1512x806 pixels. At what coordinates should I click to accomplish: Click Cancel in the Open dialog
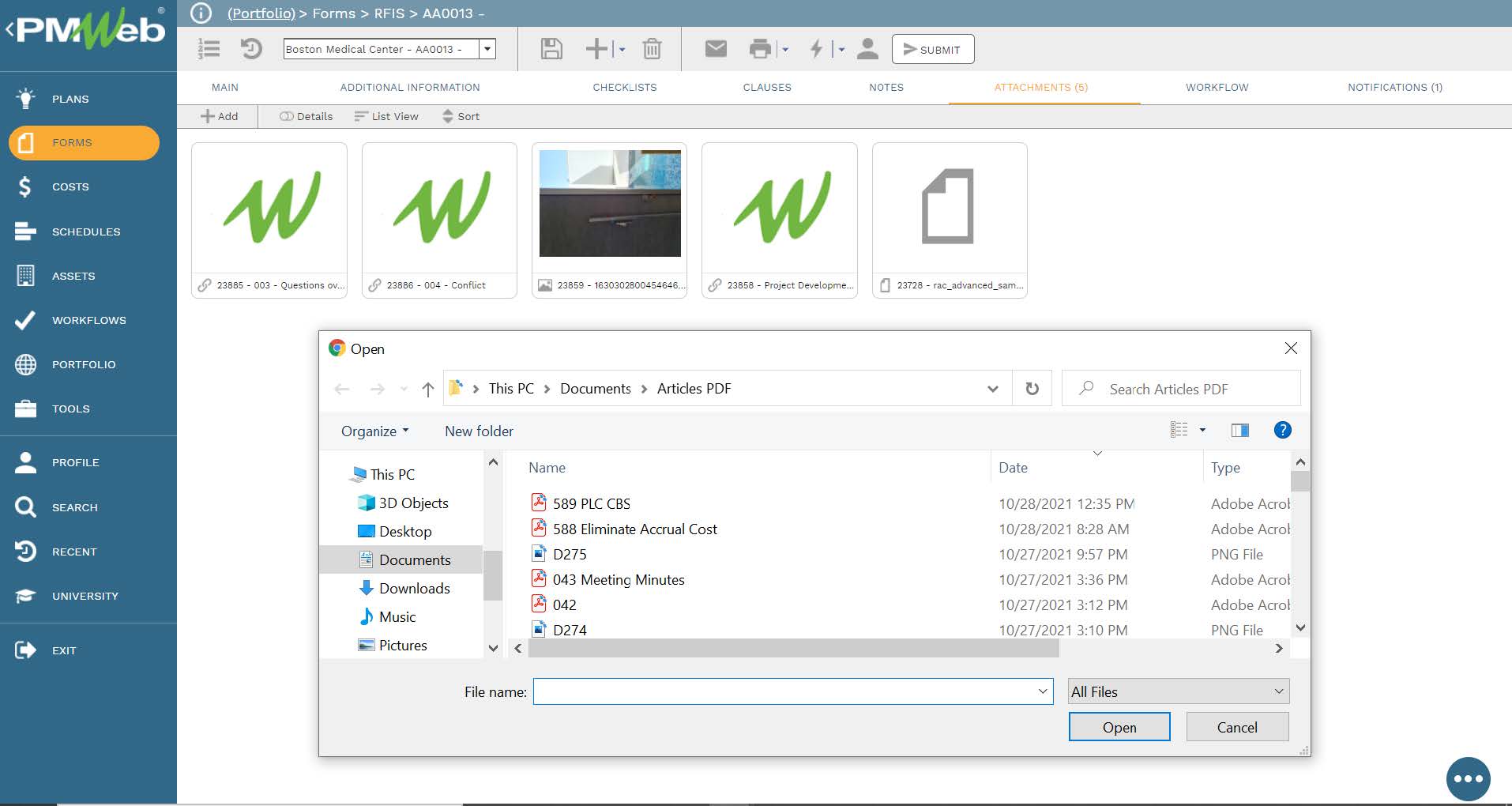coord(1236,727)
